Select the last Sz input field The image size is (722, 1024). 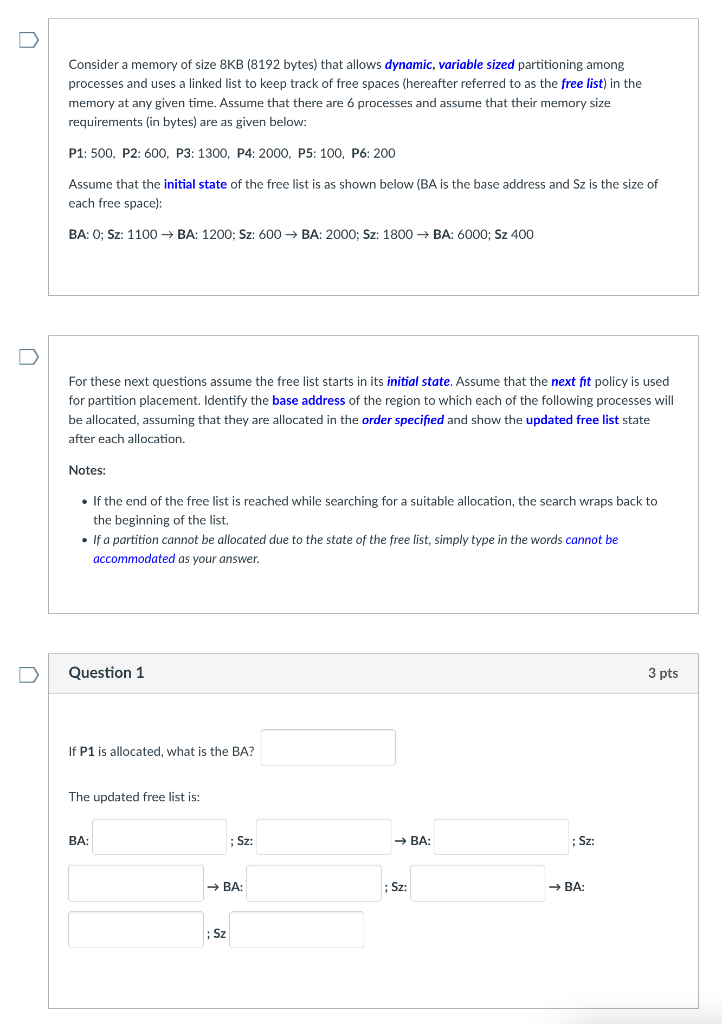(297, 929)
